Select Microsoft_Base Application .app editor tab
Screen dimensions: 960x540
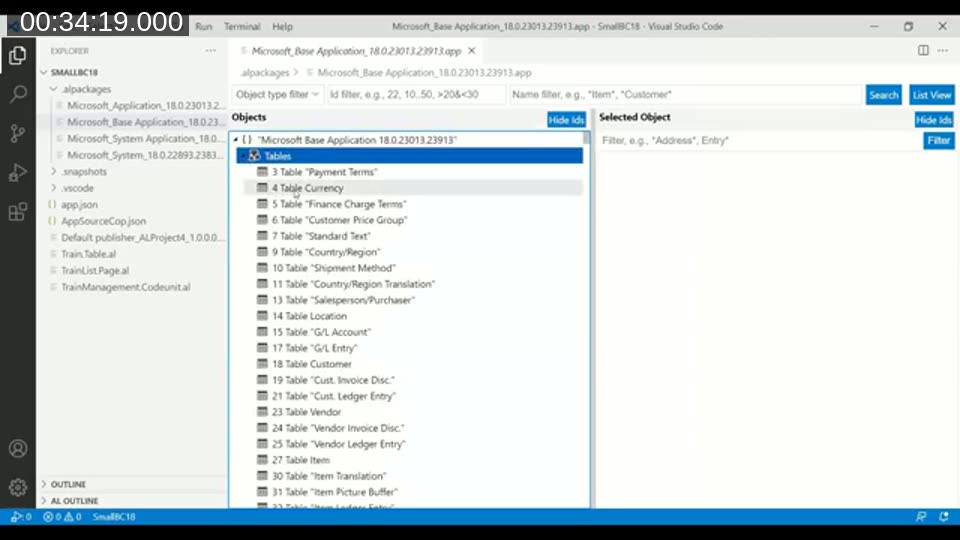pos(356,51)
